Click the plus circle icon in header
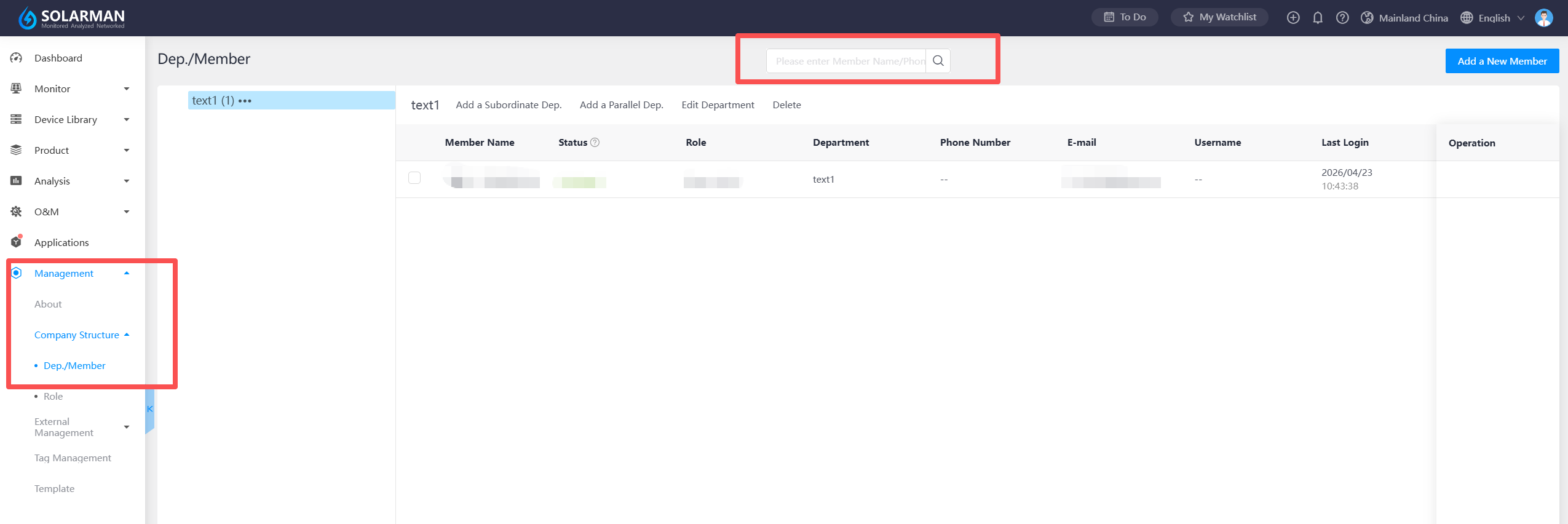 [x=1293, y=18]
